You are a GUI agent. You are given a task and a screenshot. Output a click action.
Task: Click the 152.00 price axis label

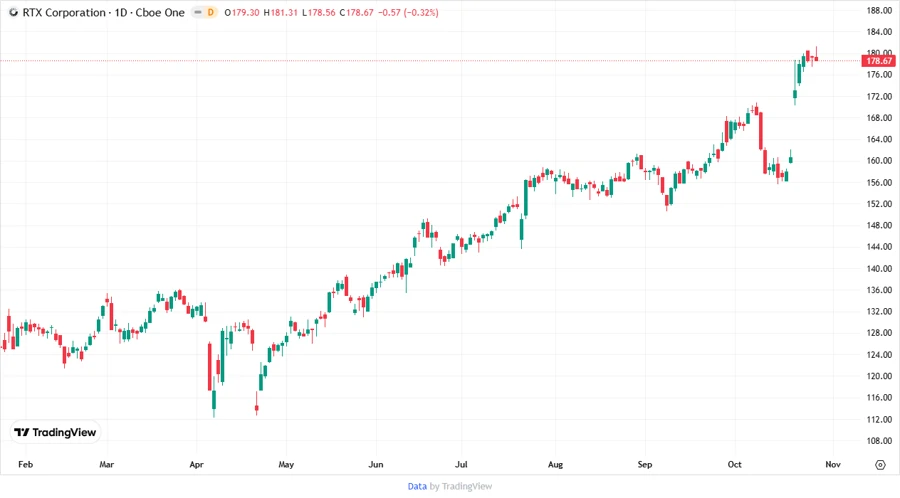(879, 204)
